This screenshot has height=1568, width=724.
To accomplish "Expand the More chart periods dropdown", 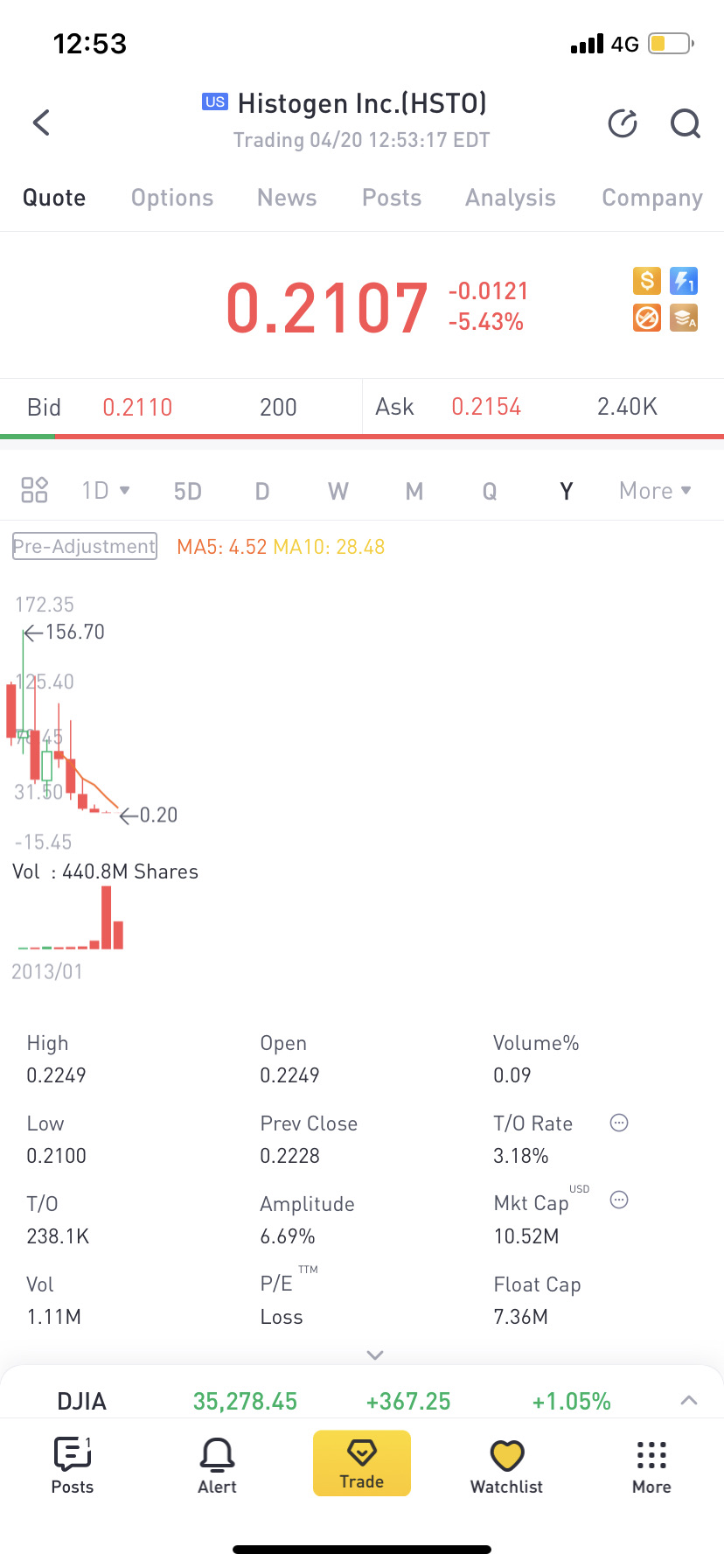I will coord(655,491).
